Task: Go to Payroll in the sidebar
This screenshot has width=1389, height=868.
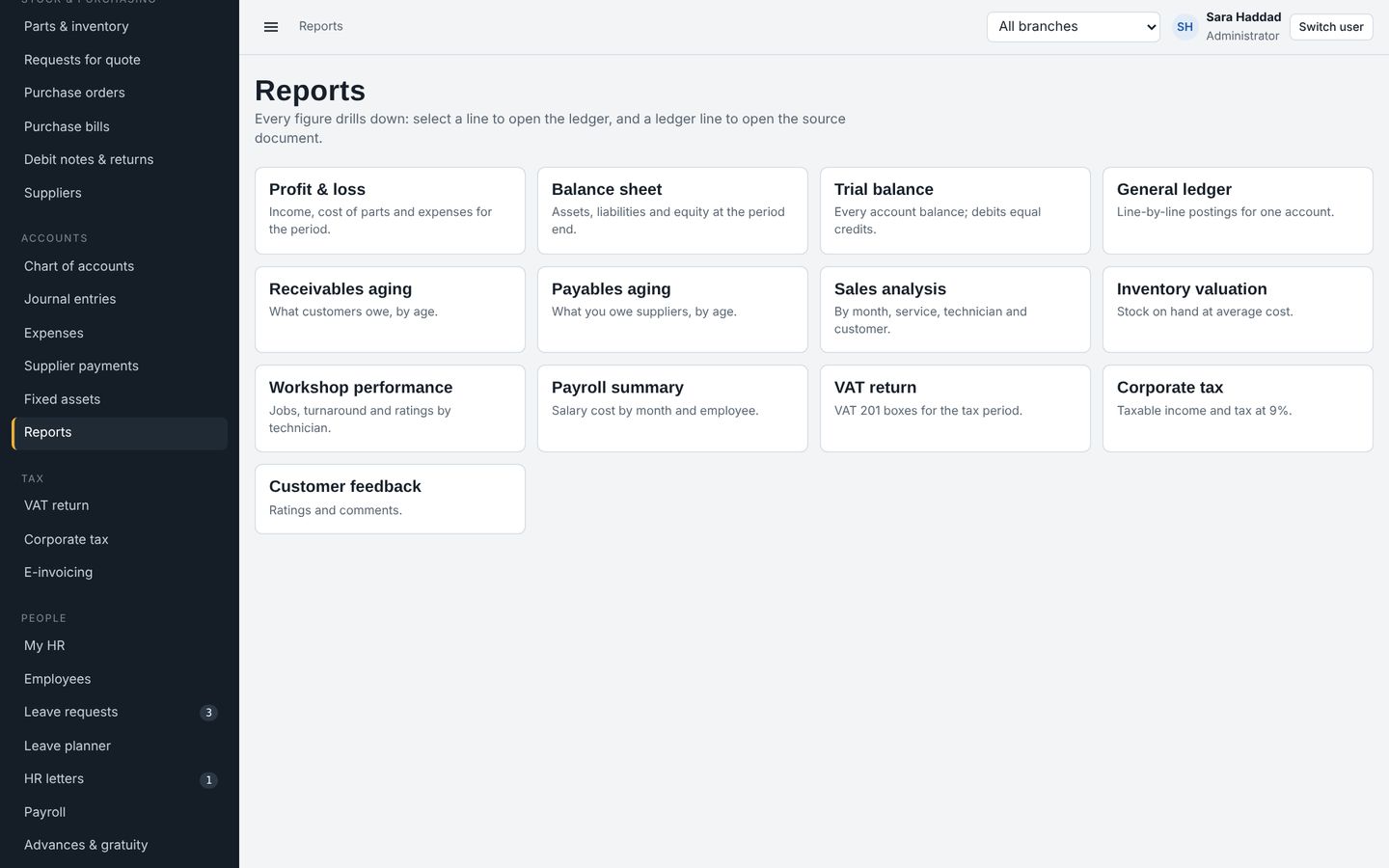Action: tap(120, 812)
